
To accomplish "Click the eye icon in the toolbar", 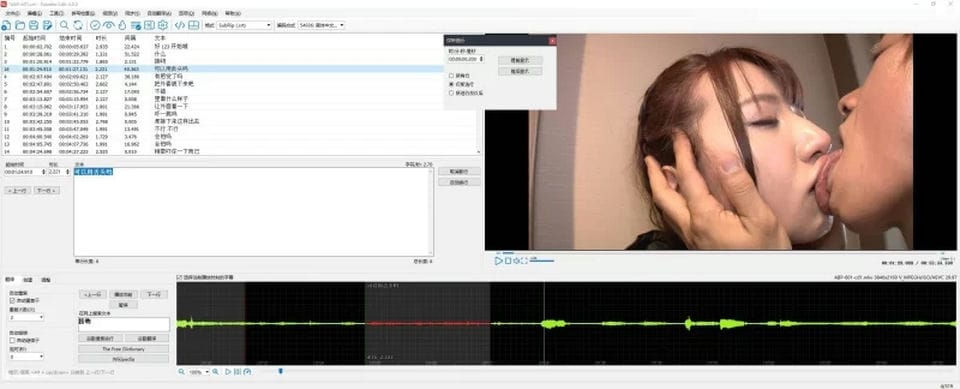I will pos(108,25).
